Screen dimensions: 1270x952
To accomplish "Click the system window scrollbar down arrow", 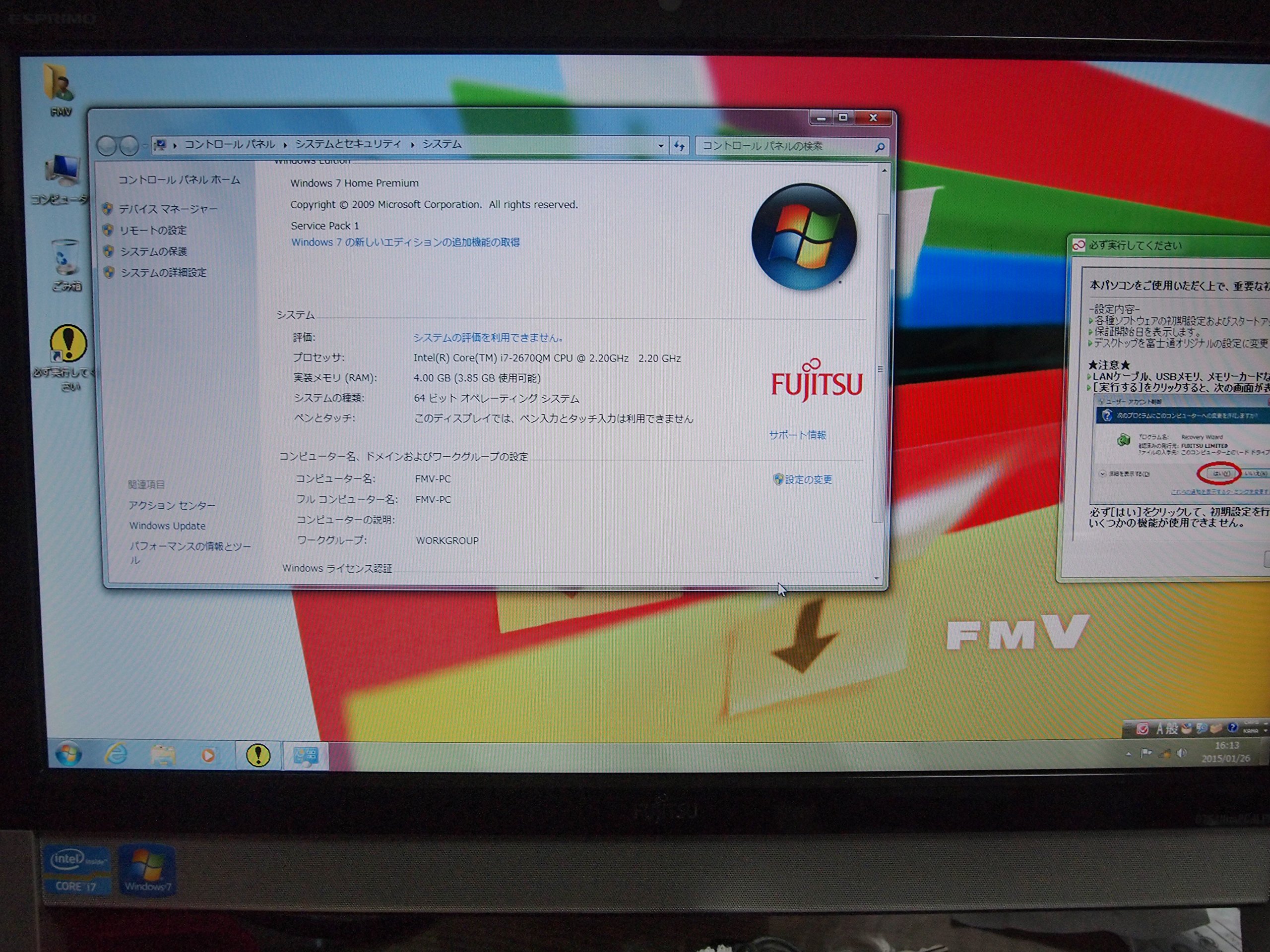I will pos(877,578).
